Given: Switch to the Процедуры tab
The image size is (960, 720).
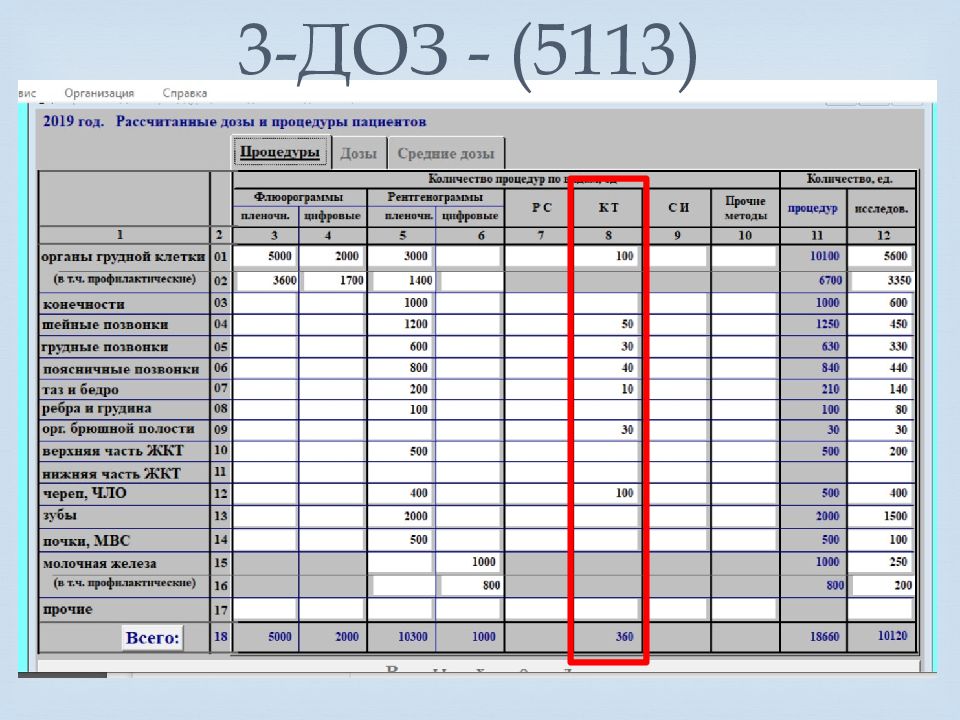Looking at the screenshot, I should pyautogui.click(x=279, y=153).
